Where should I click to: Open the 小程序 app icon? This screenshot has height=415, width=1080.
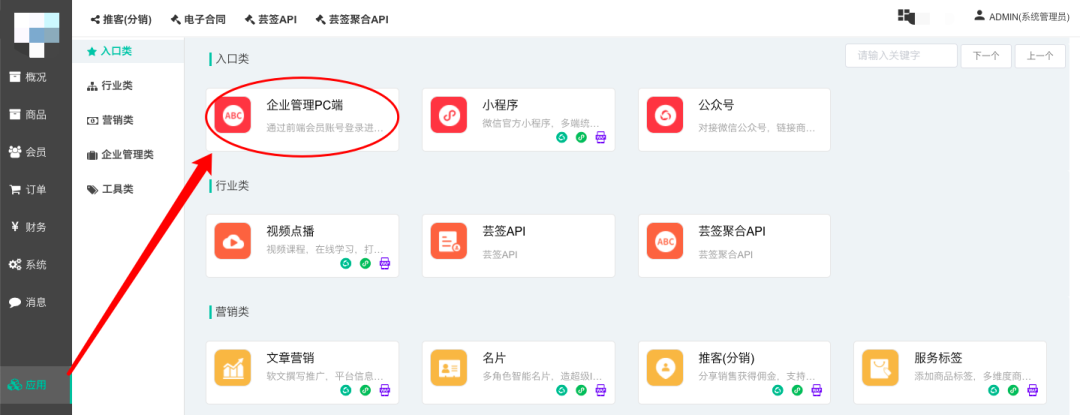pos(448,115)
